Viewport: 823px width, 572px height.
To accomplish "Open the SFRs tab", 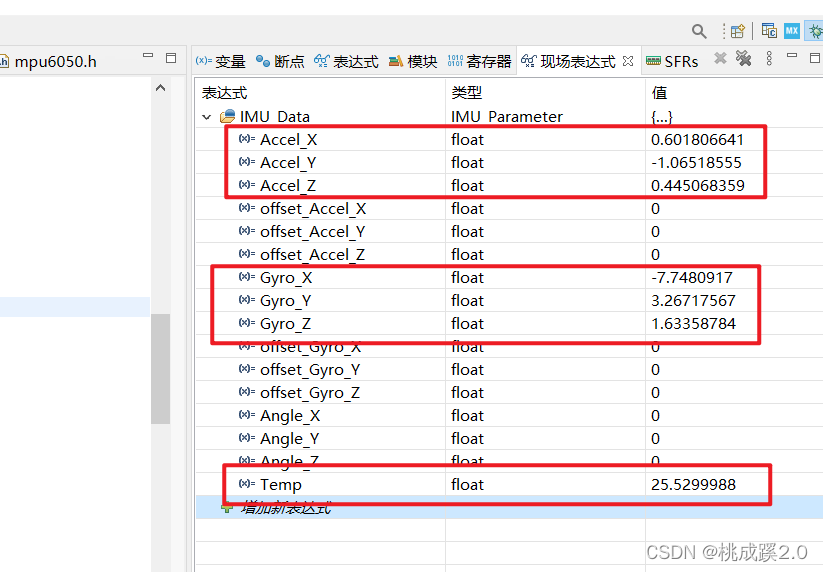I will coord(672,61).
